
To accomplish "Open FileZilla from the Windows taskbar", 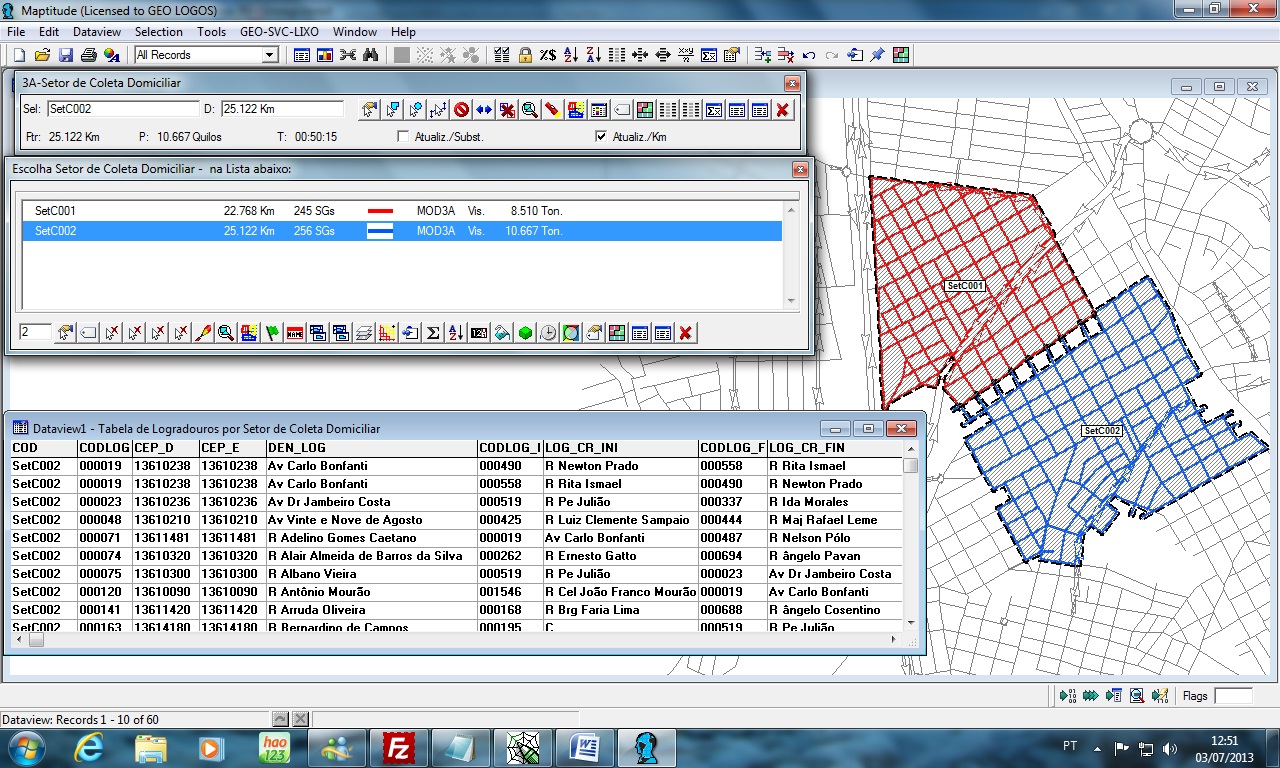I will click(x=399, y=747).
